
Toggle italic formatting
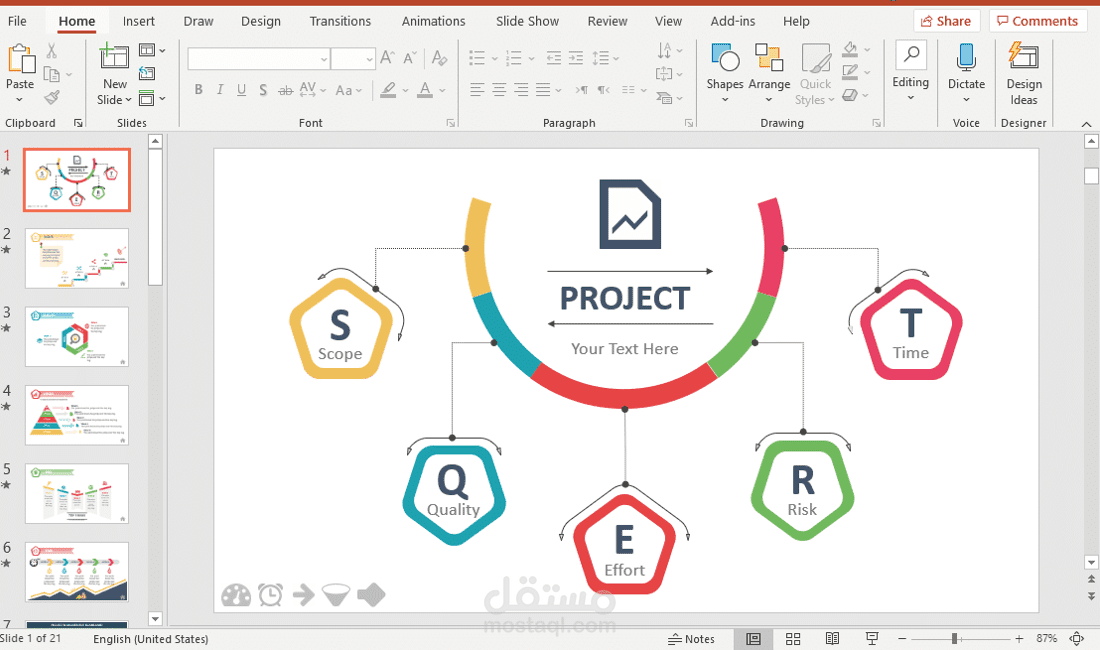219,90
